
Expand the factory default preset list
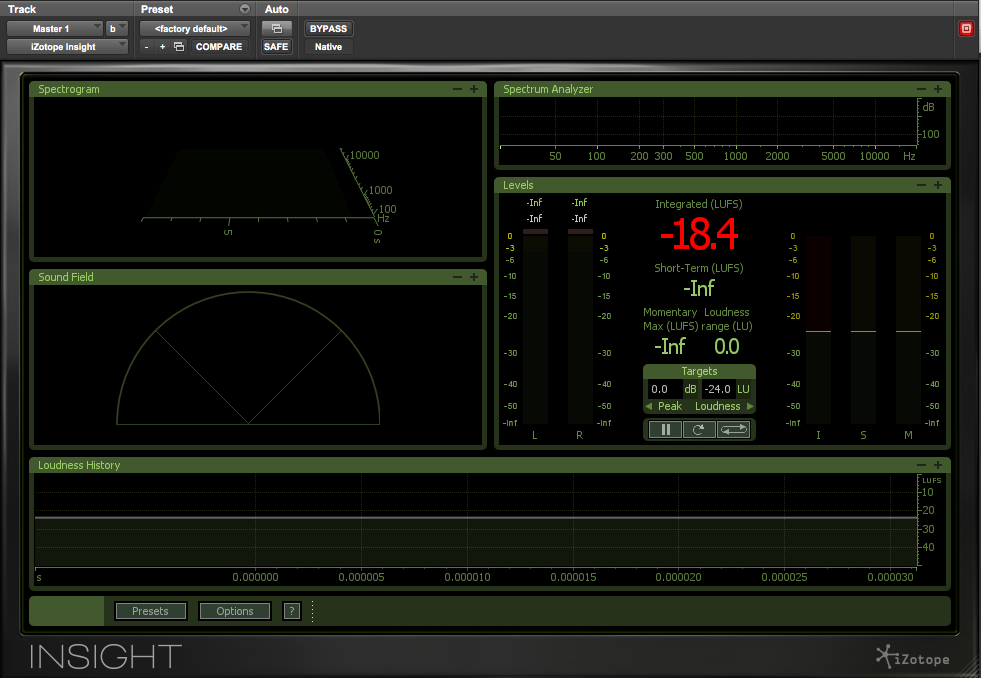pyautogui.click(x=194, y=29)
